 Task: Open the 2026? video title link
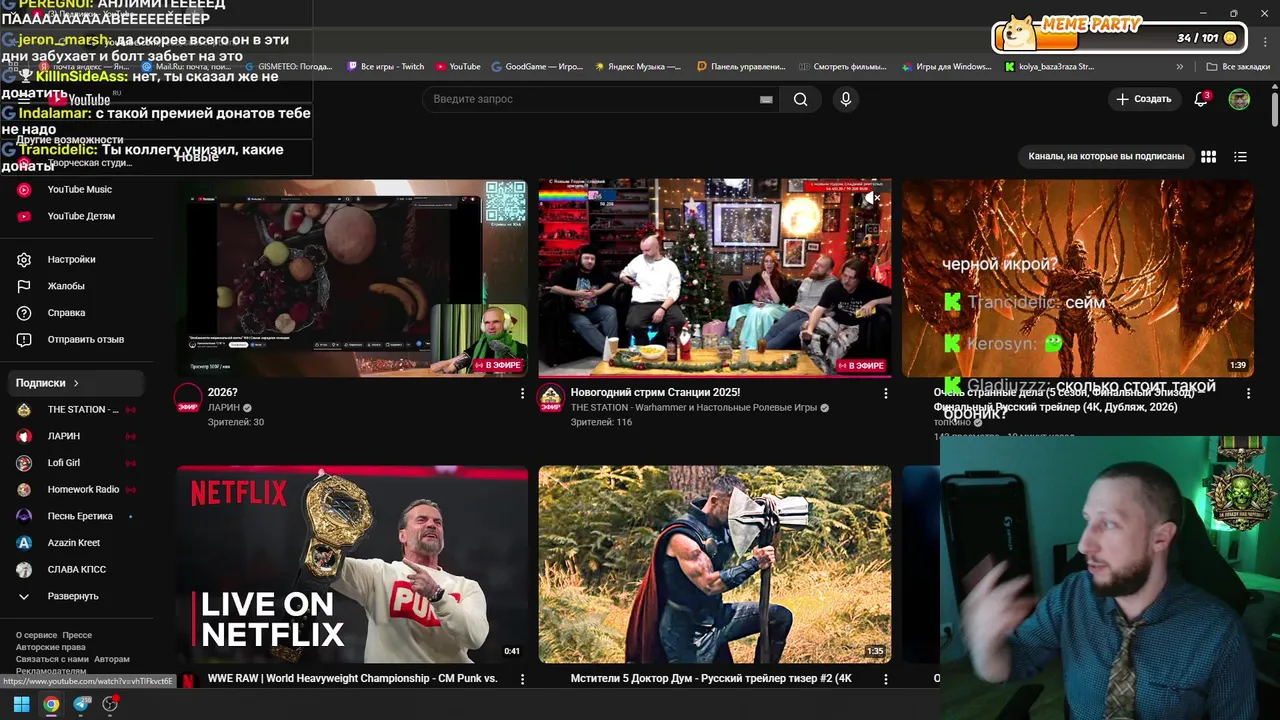pos(222,392)
